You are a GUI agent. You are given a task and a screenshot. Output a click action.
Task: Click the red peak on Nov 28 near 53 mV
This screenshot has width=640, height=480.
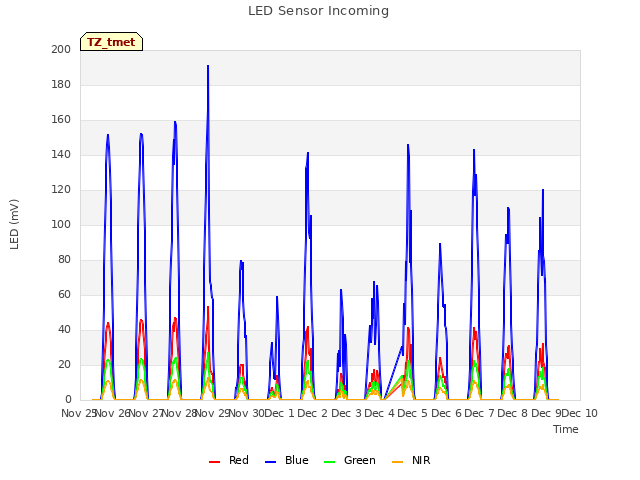208,307
